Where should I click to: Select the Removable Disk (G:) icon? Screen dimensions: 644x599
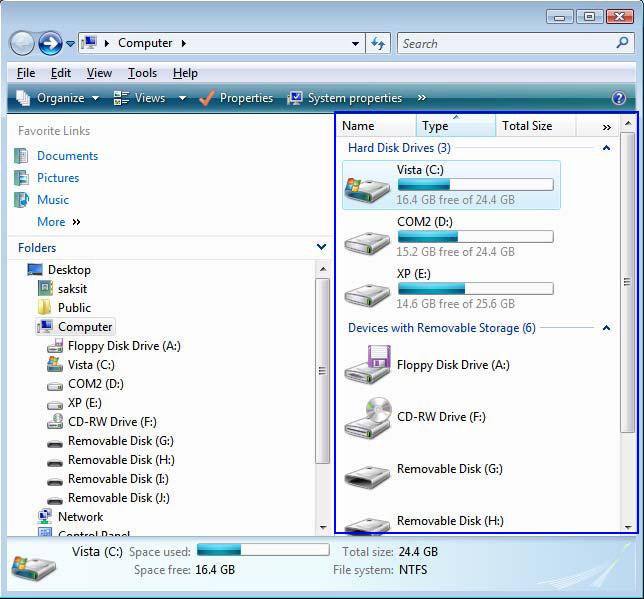click(367, 477)
